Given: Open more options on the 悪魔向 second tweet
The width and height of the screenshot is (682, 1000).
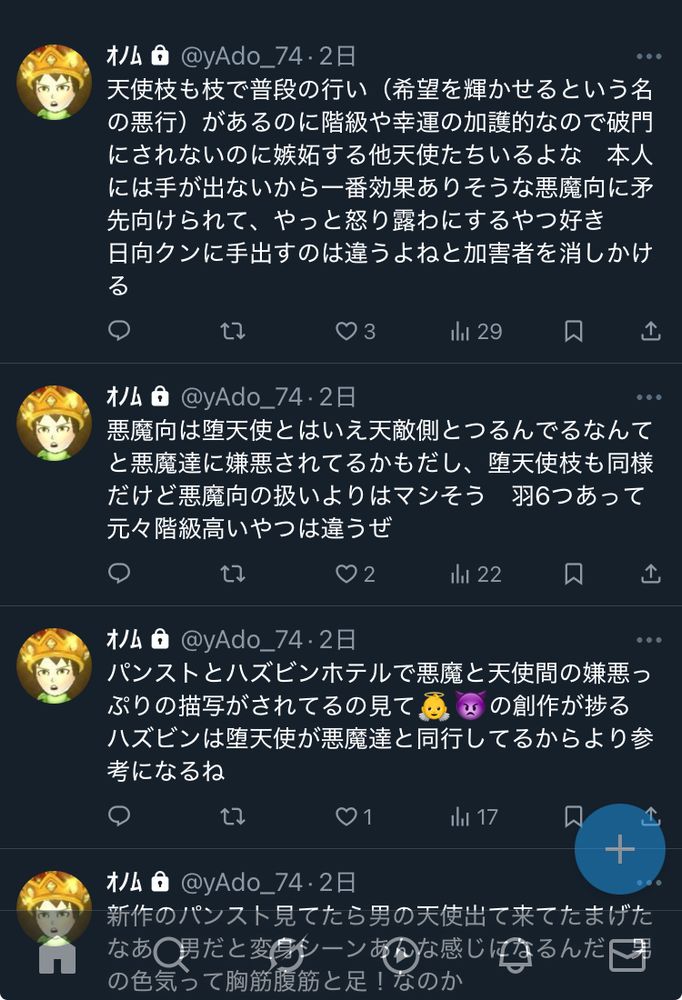Looking at the screenshot, I should point(649,397).
